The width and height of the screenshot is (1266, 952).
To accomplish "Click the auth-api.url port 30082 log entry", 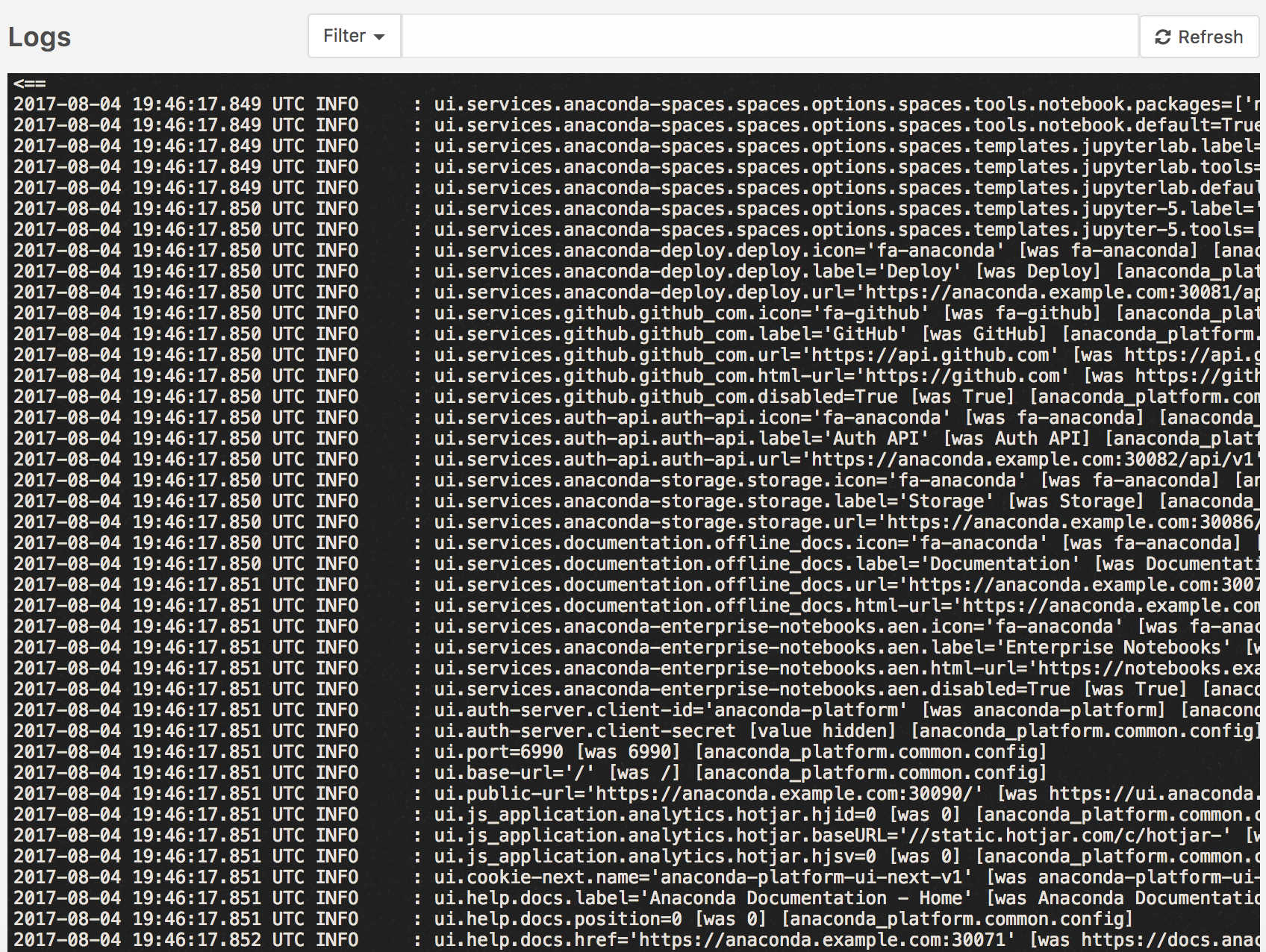I will (637, 460).
